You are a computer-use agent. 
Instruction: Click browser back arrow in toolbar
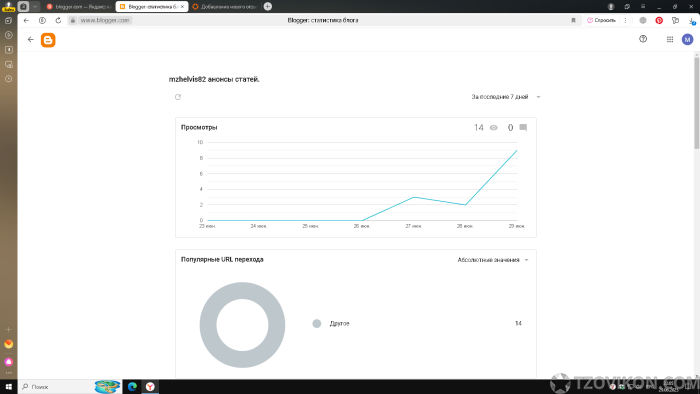[x=26, y=20]
